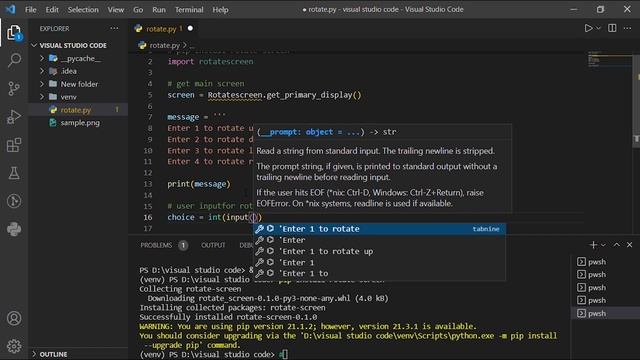
Task: Select the first pwsh terminal in list
Action: 605,262
